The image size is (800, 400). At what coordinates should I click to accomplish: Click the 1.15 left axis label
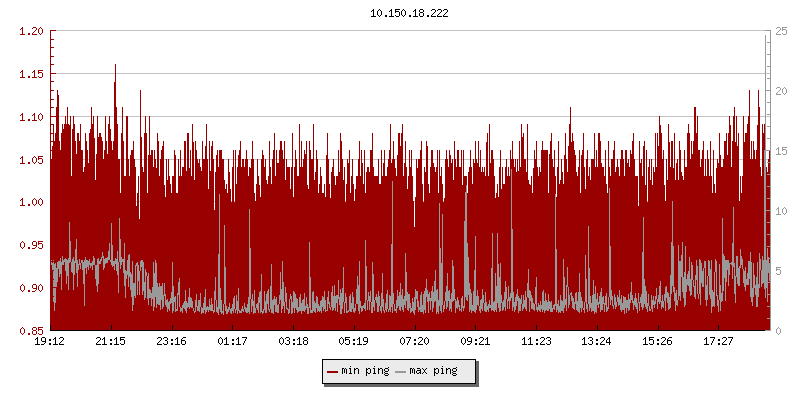32,74
